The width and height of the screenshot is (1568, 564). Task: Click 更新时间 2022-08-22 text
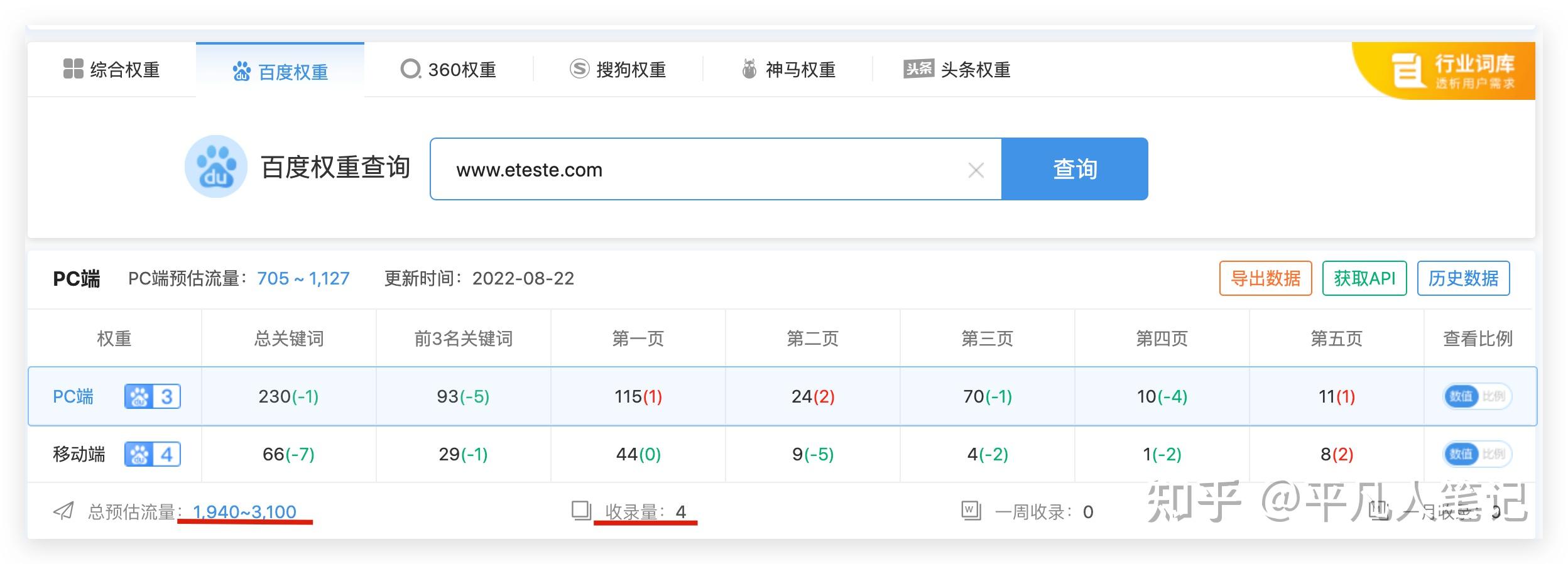click(x=479, y=278)
